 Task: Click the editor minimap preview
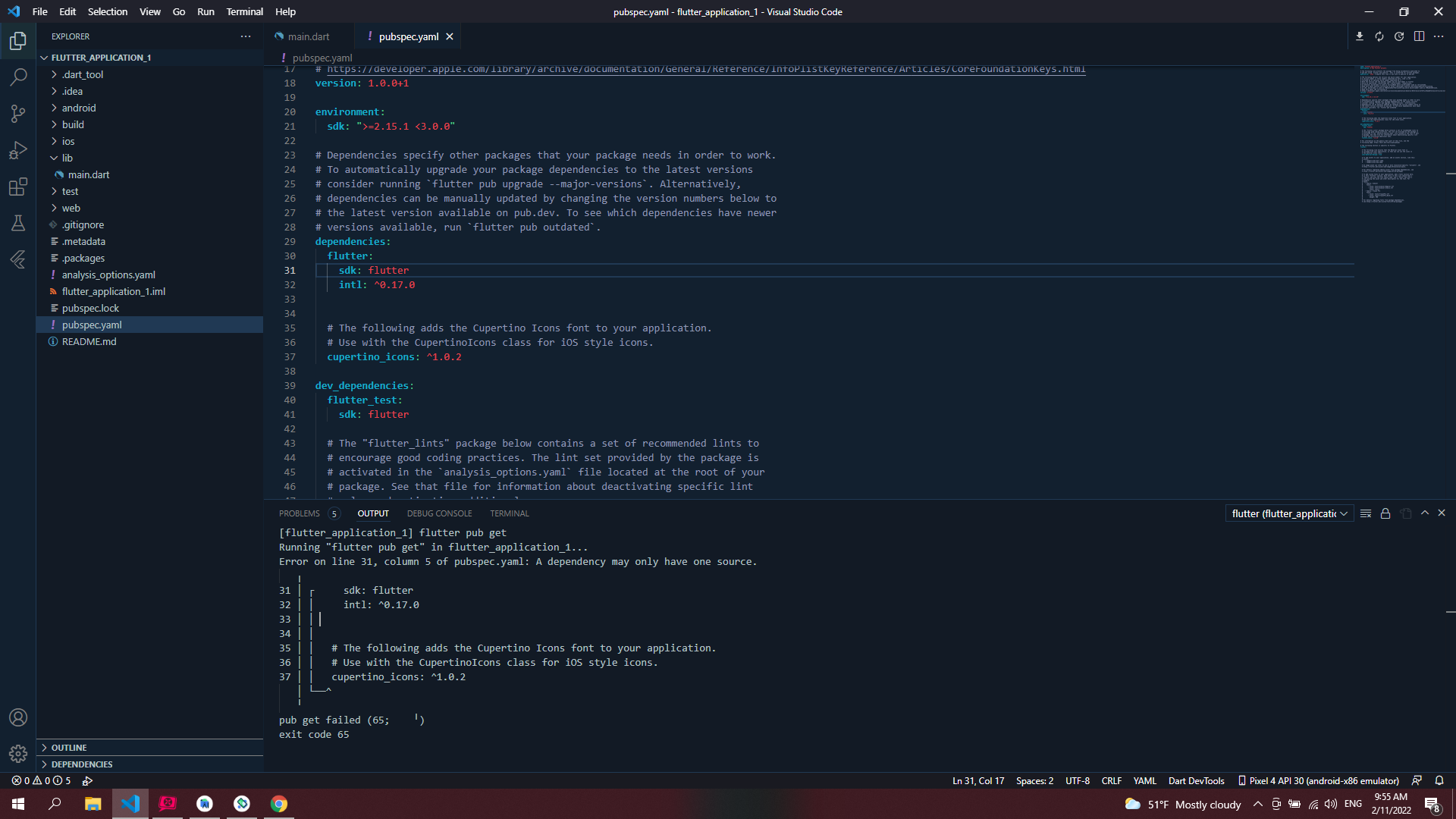1401,134
